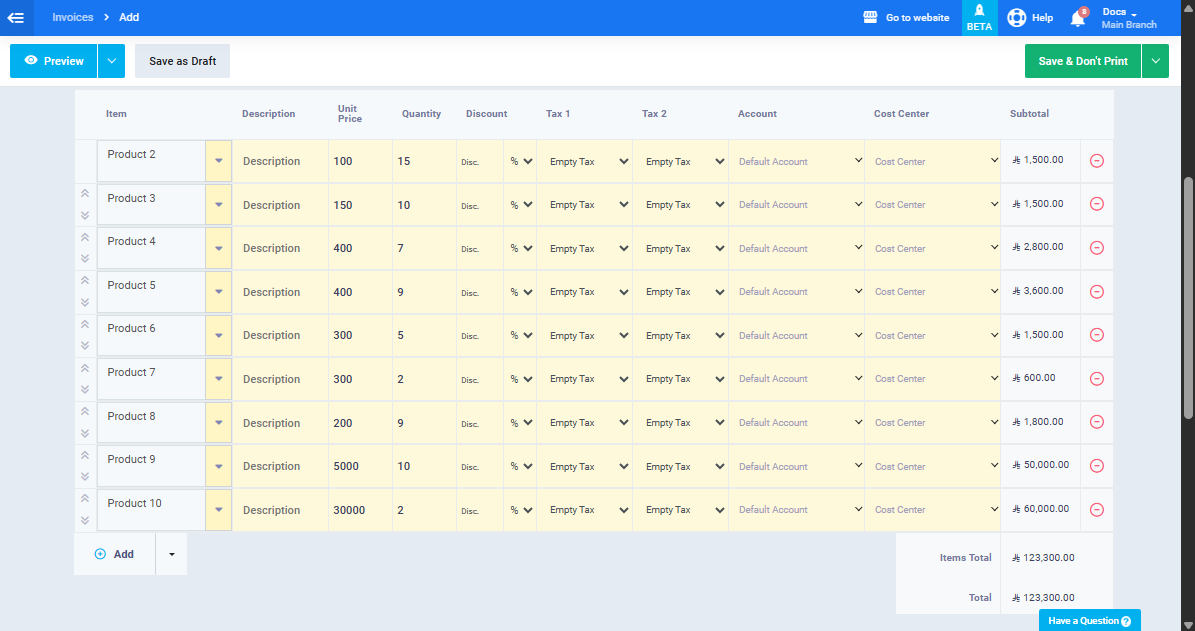
Task: Expand the Save & Don't Print options arrow
Action: pos(1155,61)
